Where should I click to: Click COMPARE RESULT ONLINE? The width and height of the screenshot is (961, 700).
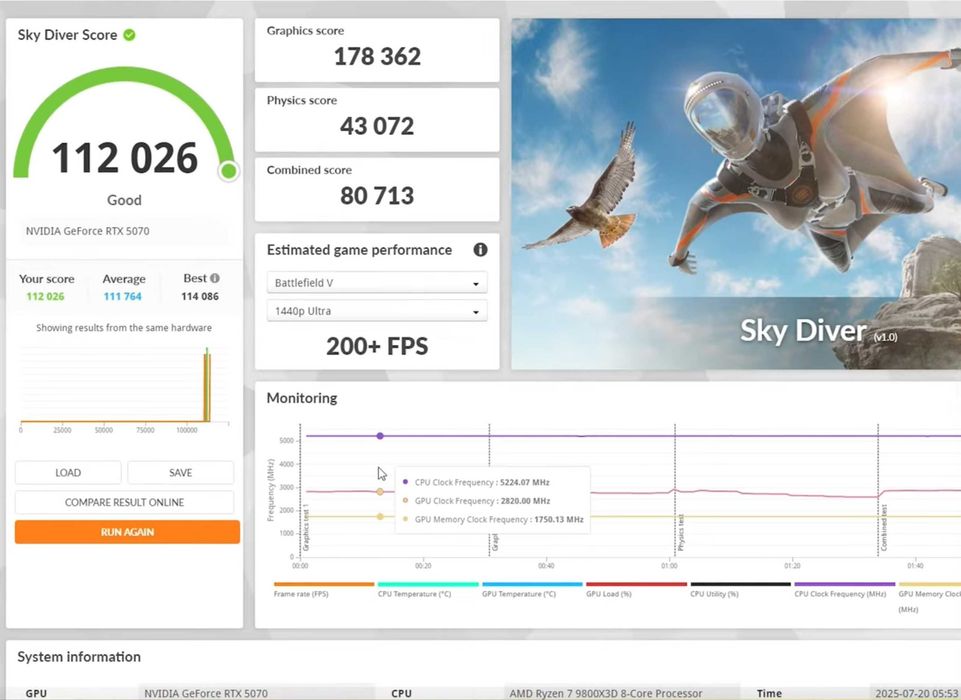tap(124, 502)
